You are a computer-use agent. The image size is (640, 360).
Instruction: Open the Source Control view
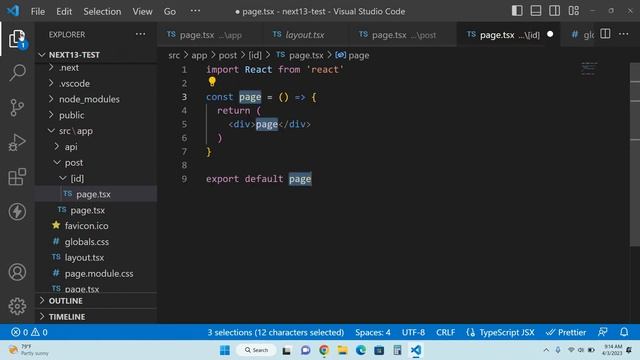pyautogui.click(x=17, y=107)
